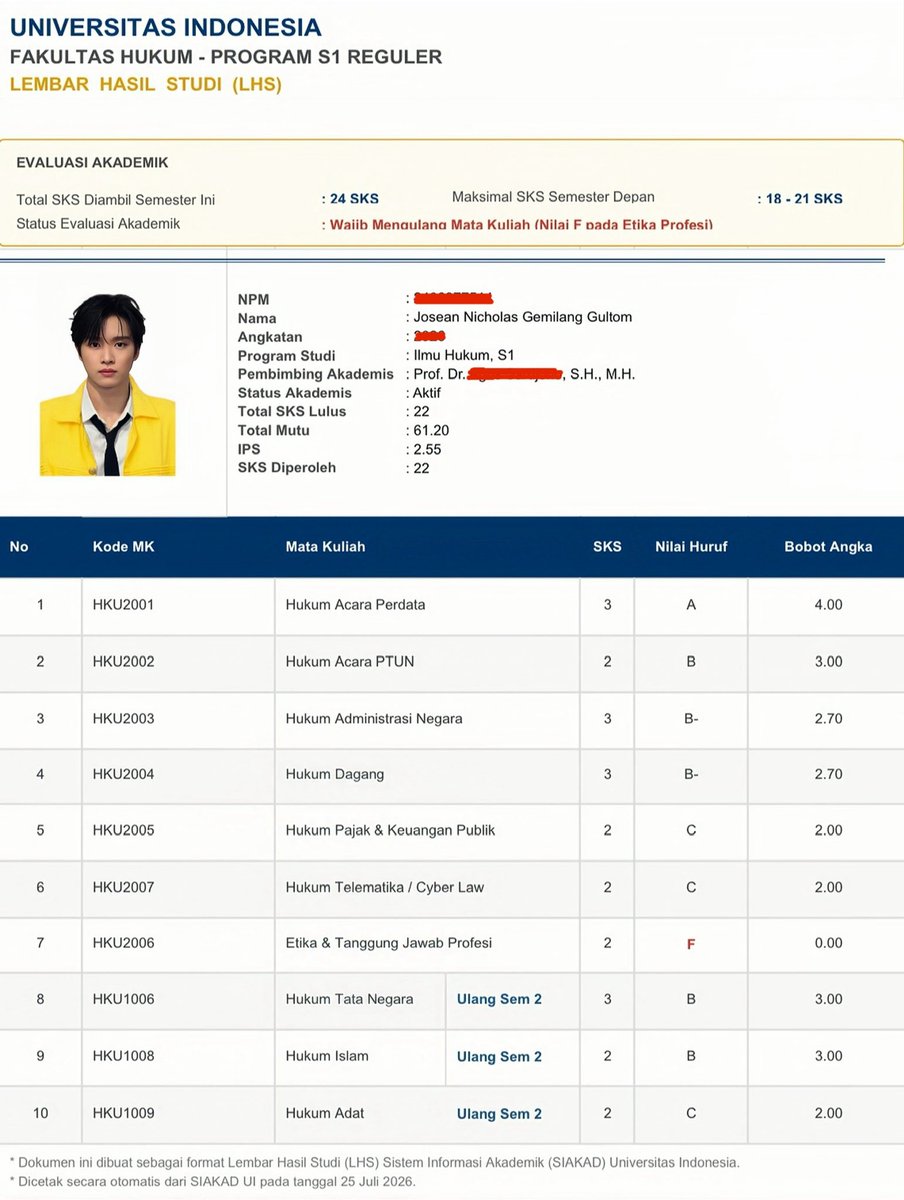The height and width of the screenshot is (1200, 904).
Task: Select the 'Hukum Dagang' course name
Action: [x=335, y=774]
